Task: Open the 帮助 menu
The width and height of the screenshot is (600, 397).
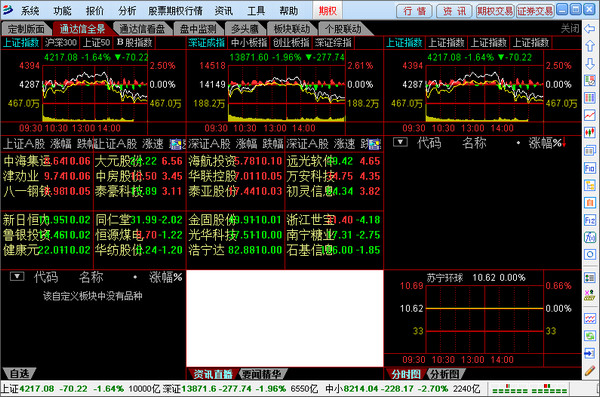Action: (289, 11)
